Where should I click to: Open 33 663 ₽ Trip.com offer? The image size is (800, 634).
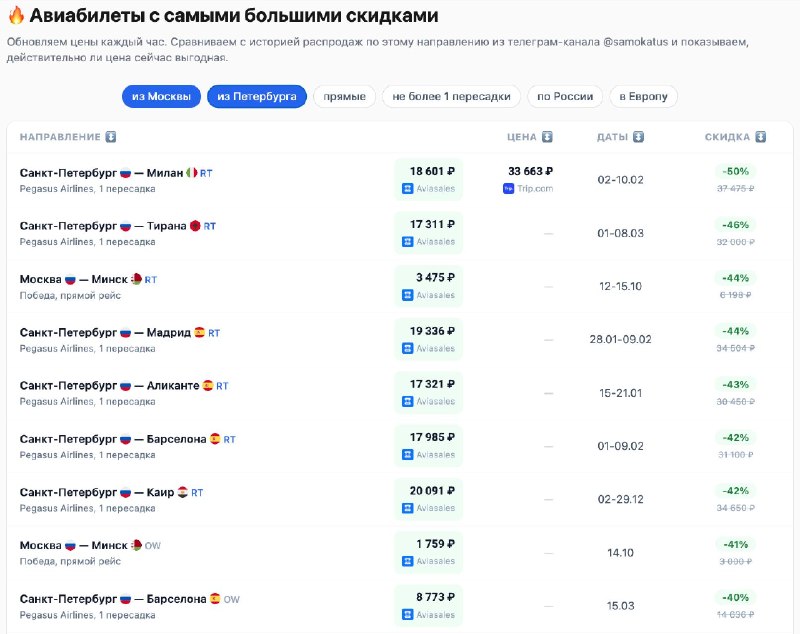click(529, 180)
